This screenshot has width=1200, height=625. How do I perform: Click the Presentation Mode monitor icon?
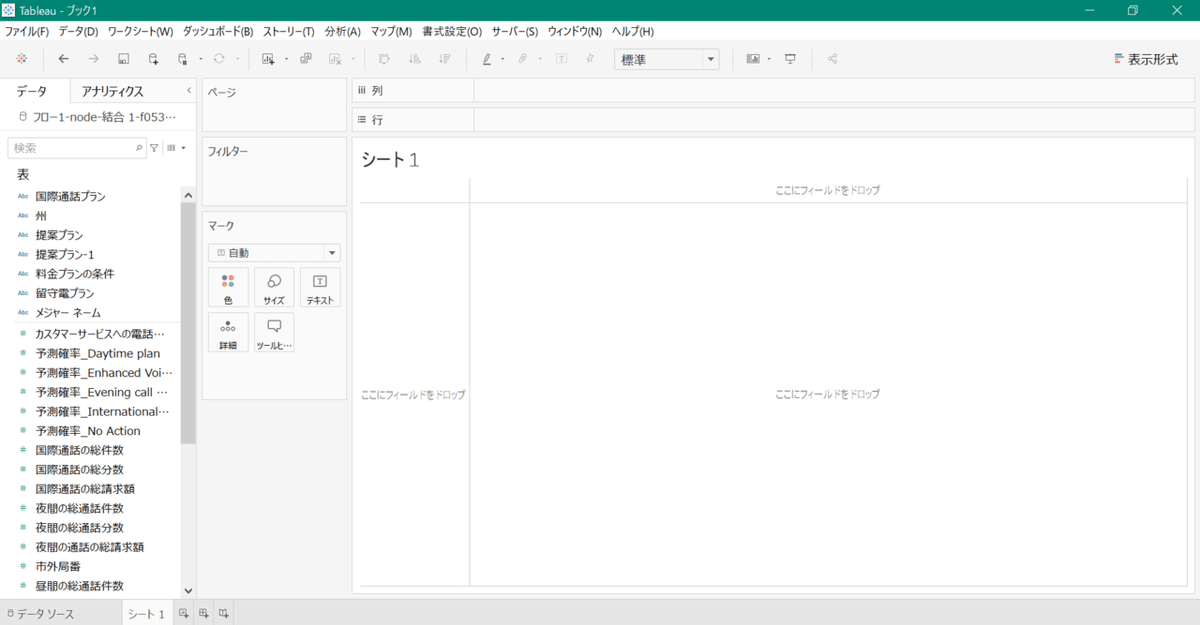point(790,59)
